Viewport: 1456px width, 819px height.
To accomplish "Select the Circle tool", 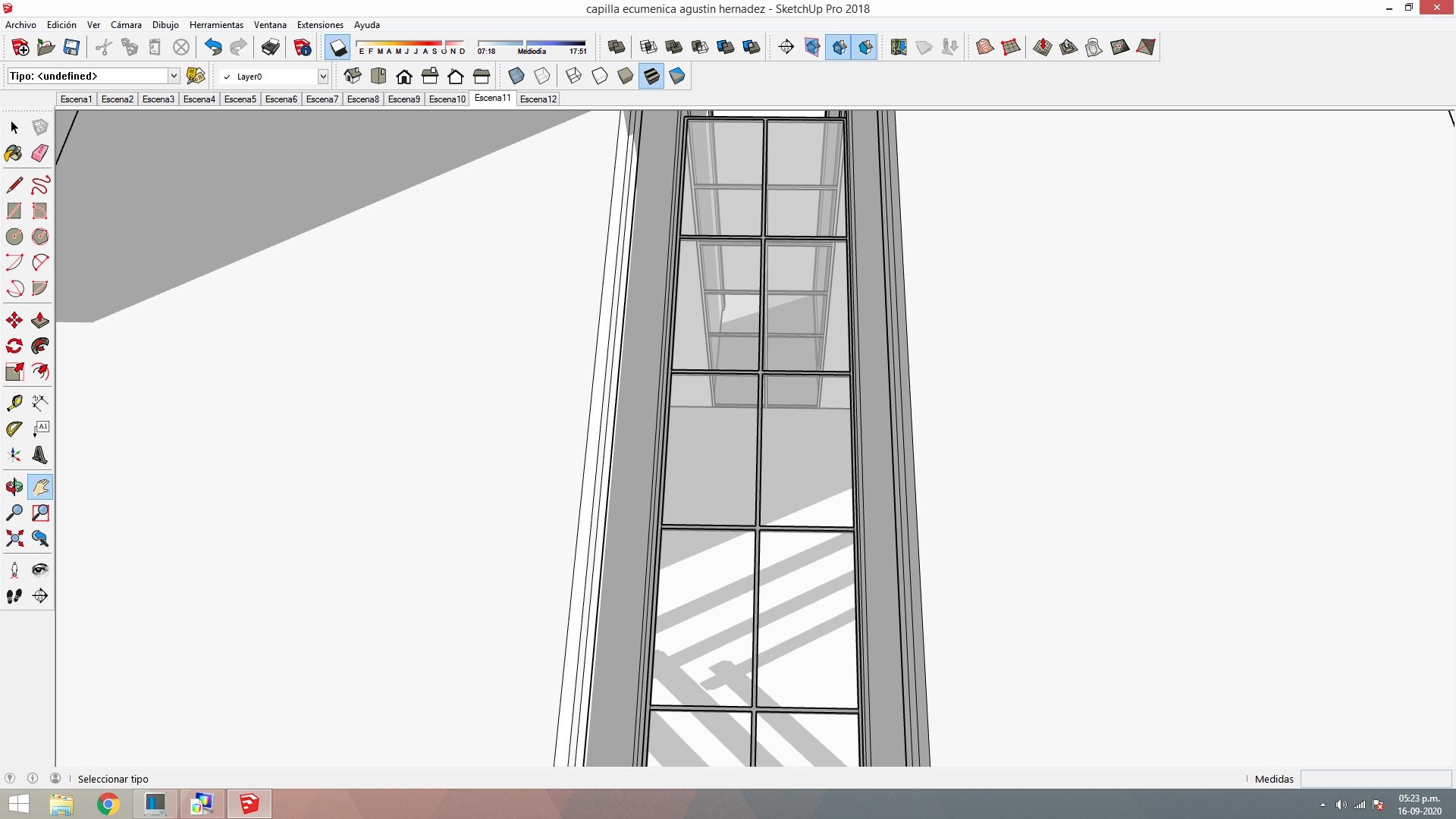I will (x=14, y=237).
